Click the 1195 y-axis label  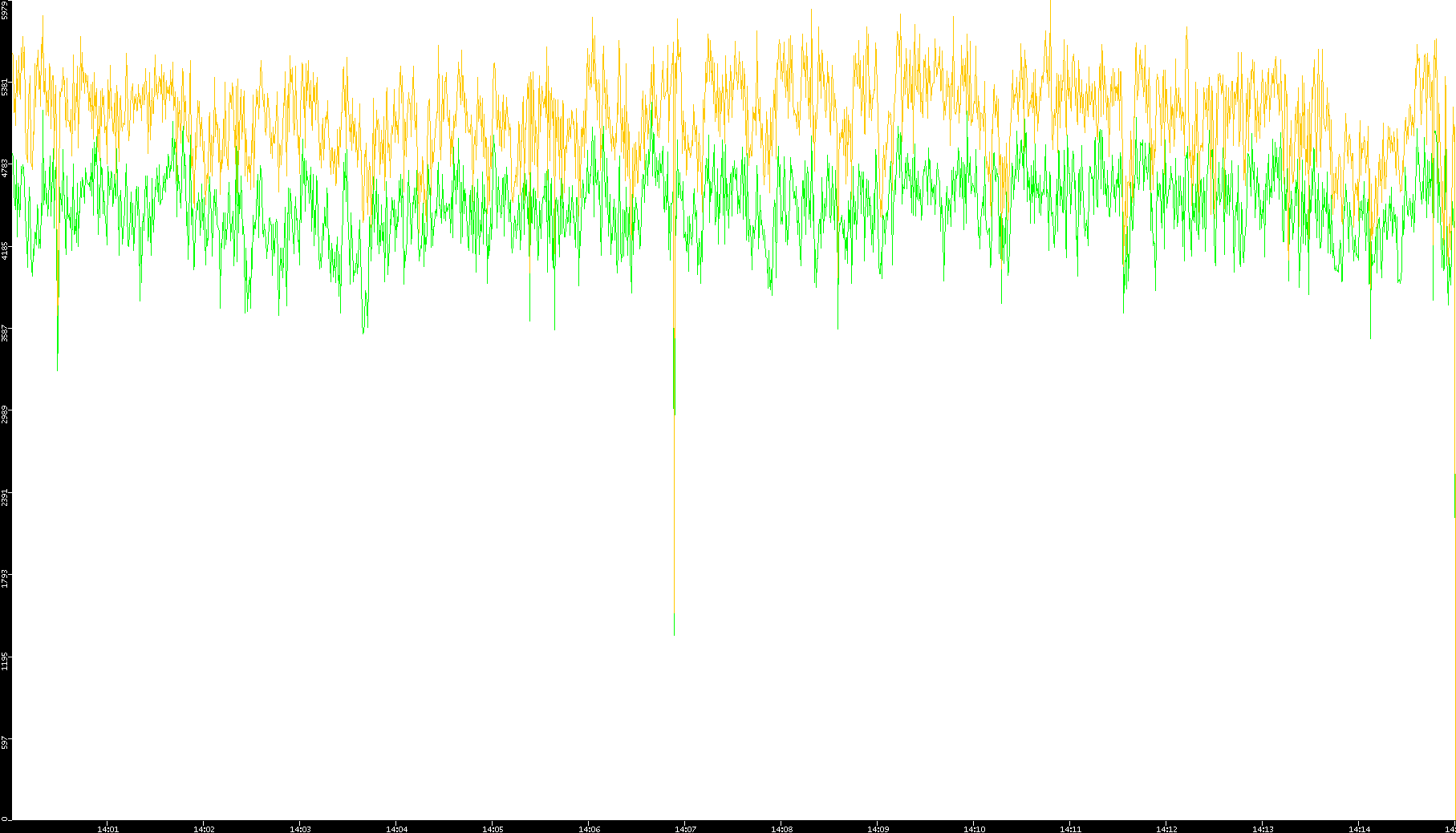point(6,661)
